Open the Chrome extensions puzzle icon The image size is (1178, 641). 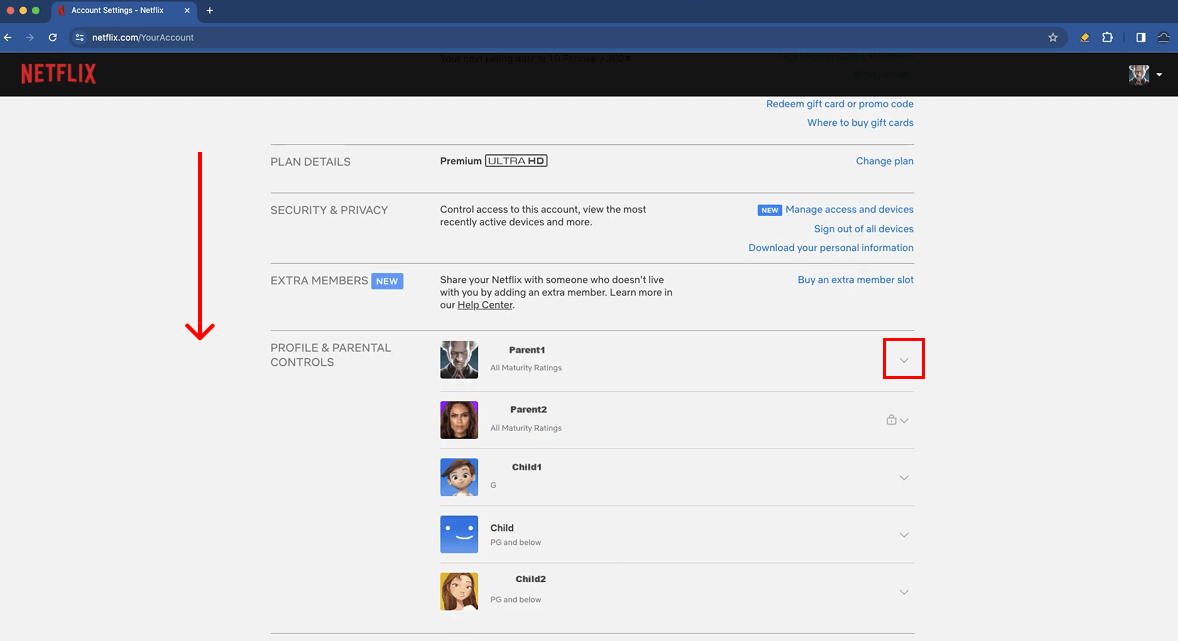(1107, 37)
